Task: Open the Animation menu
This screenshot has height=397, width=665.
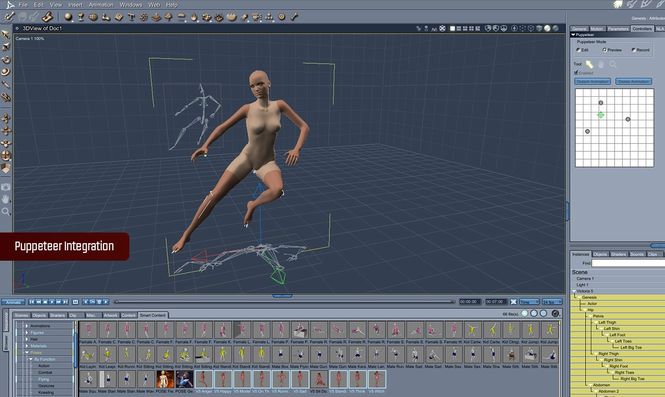Action: pyautogui.click(x=101, y=5)
